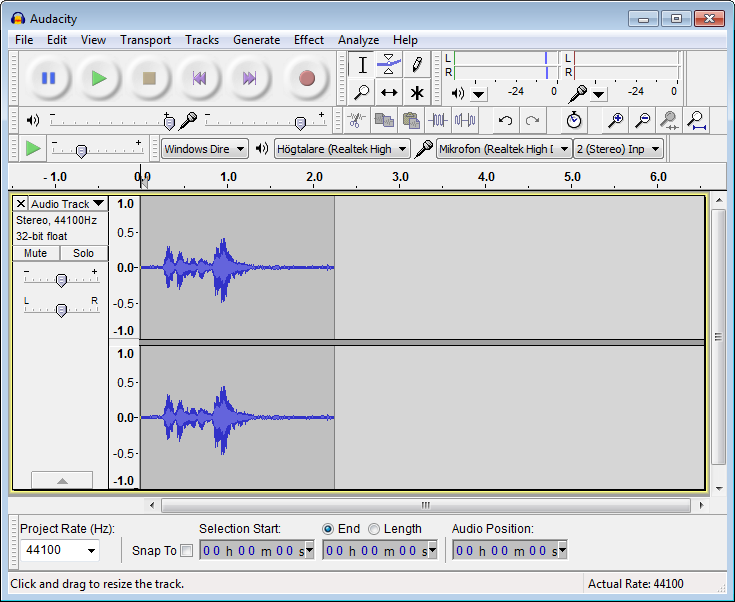Click the Fit Project zoom icon
Image resolution: width=735 pixels, height=602 pixels.
pyautogui.click(x=697, y=120)
